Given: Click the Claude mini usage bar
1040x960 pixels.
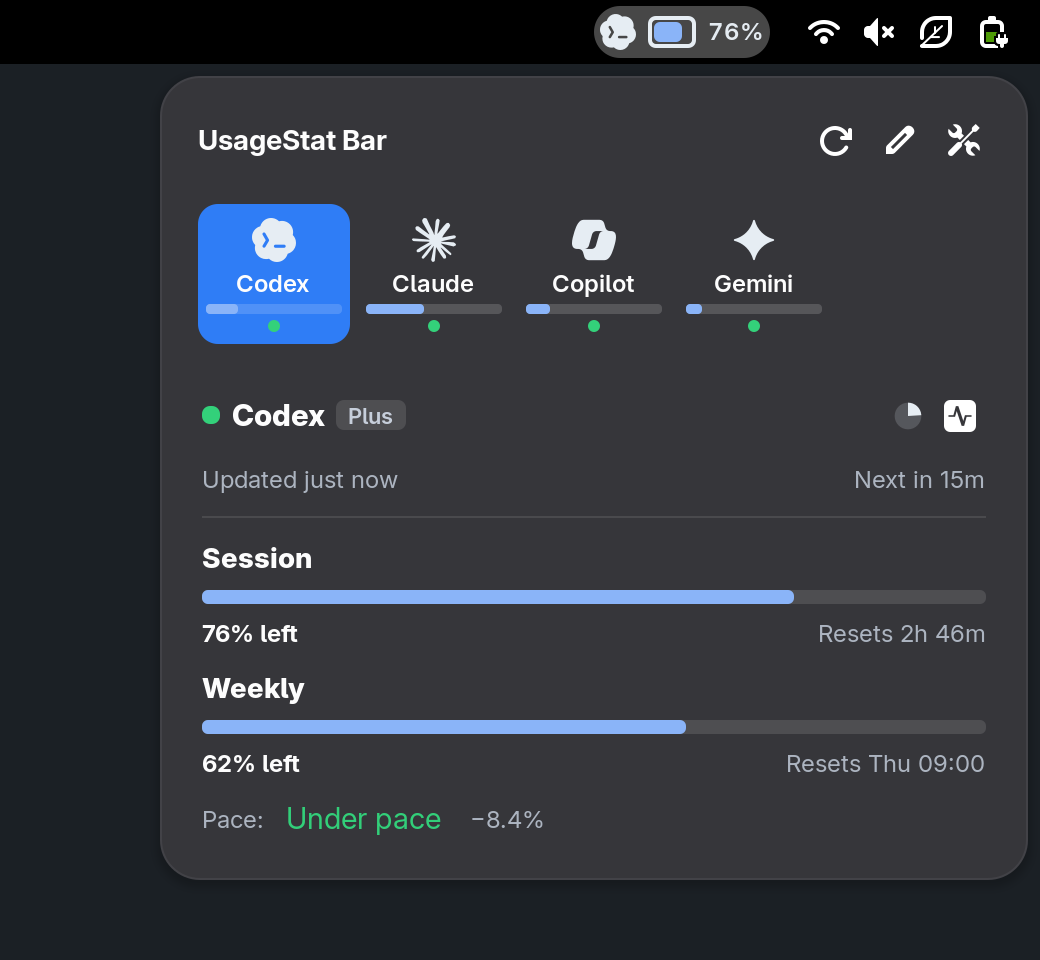Looking at the screenshot, I should pyautogui.click(x=434, y=309).
